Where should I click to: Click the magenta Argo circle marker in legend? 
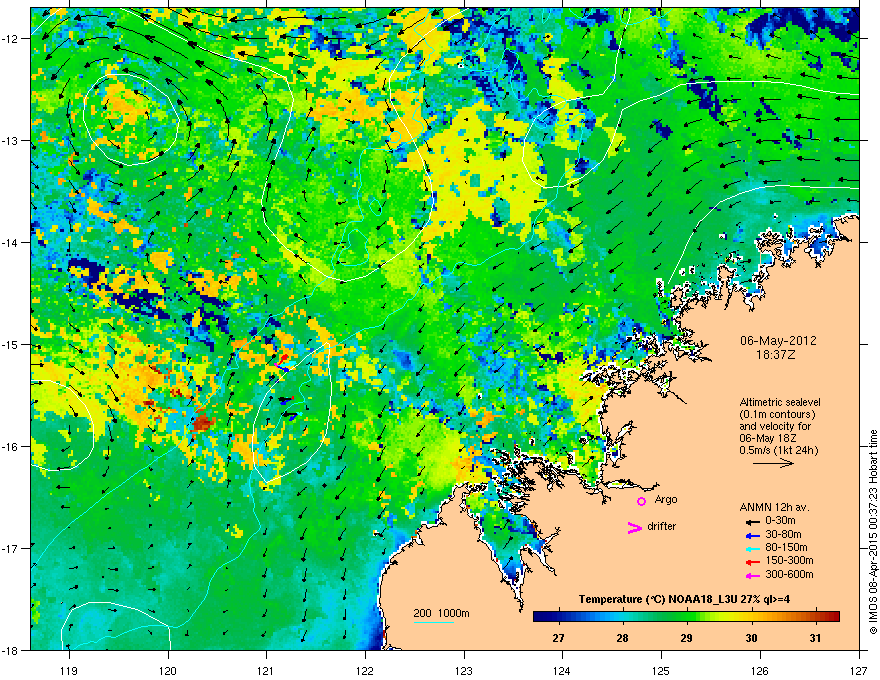click(641, 501)
